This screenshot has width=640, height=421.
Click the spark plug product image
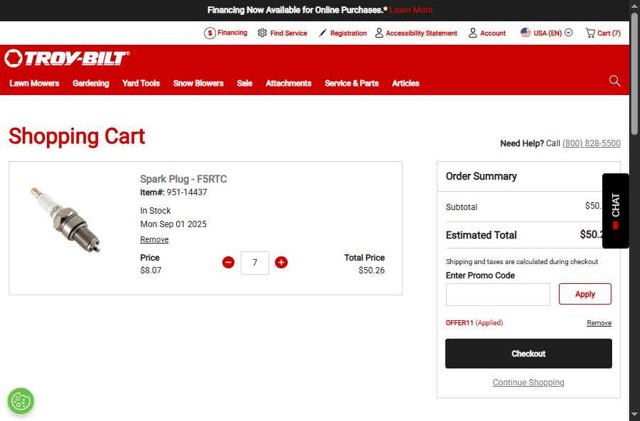[x=66, y=220]
